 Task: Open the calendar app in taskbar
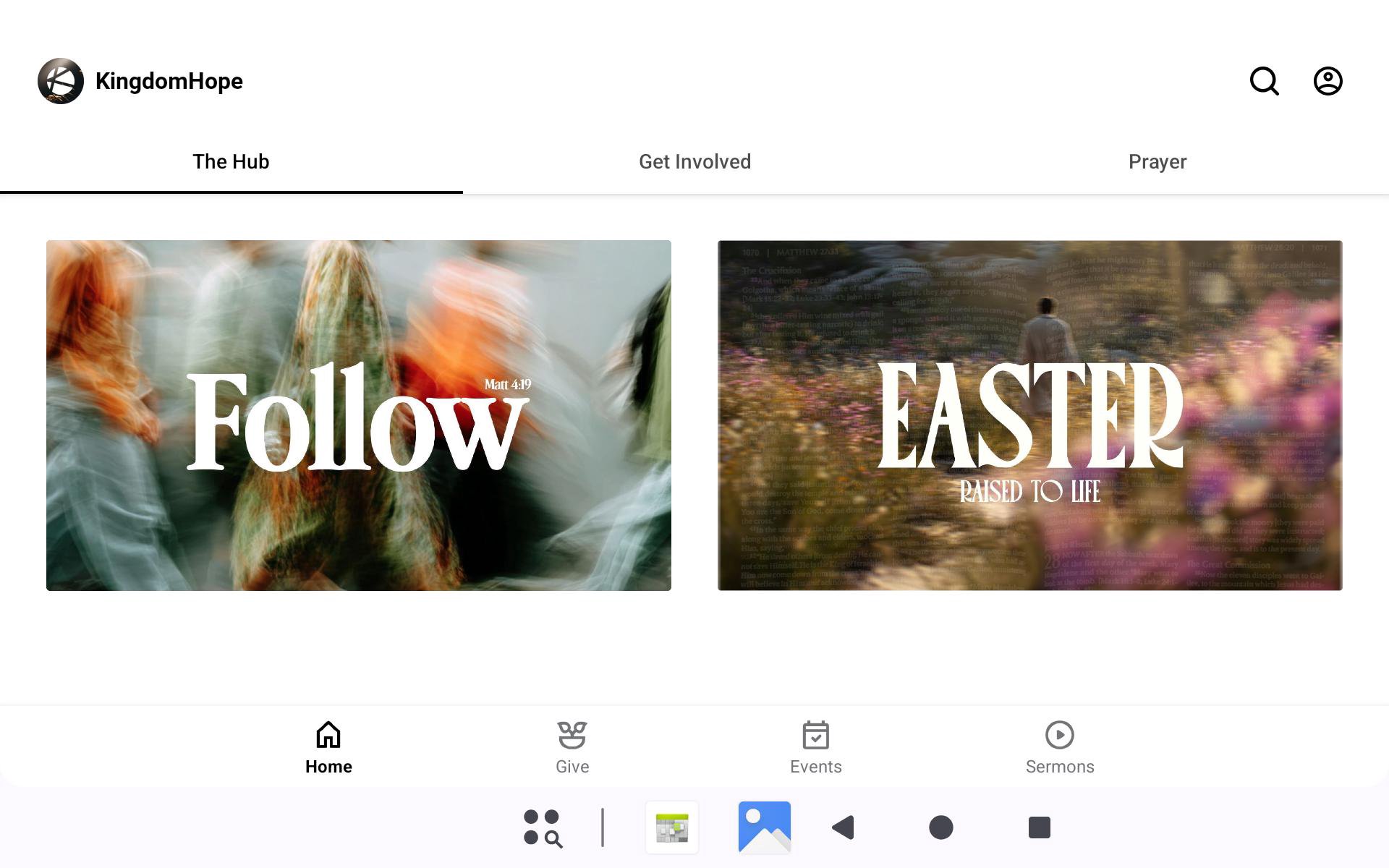pos(672,827)
